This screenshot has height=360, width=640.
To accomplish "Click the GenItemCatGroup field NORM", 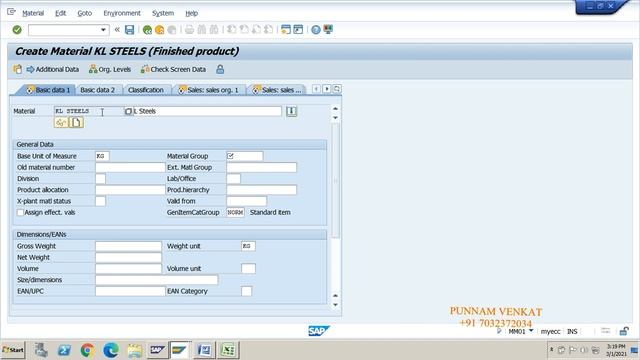I will click(x=236, y=212).
